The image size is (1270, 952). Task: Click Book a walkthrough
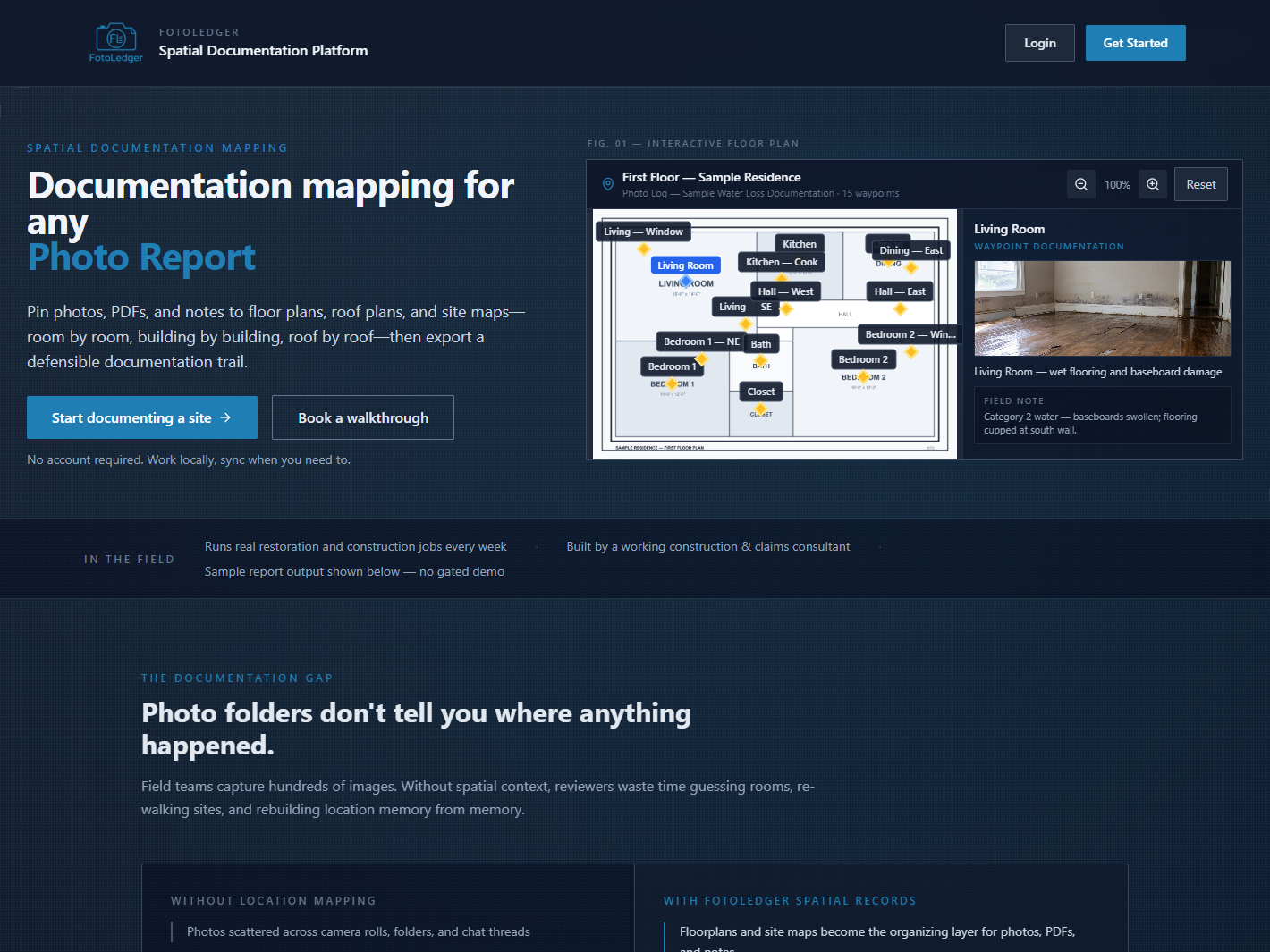[363, 417]
